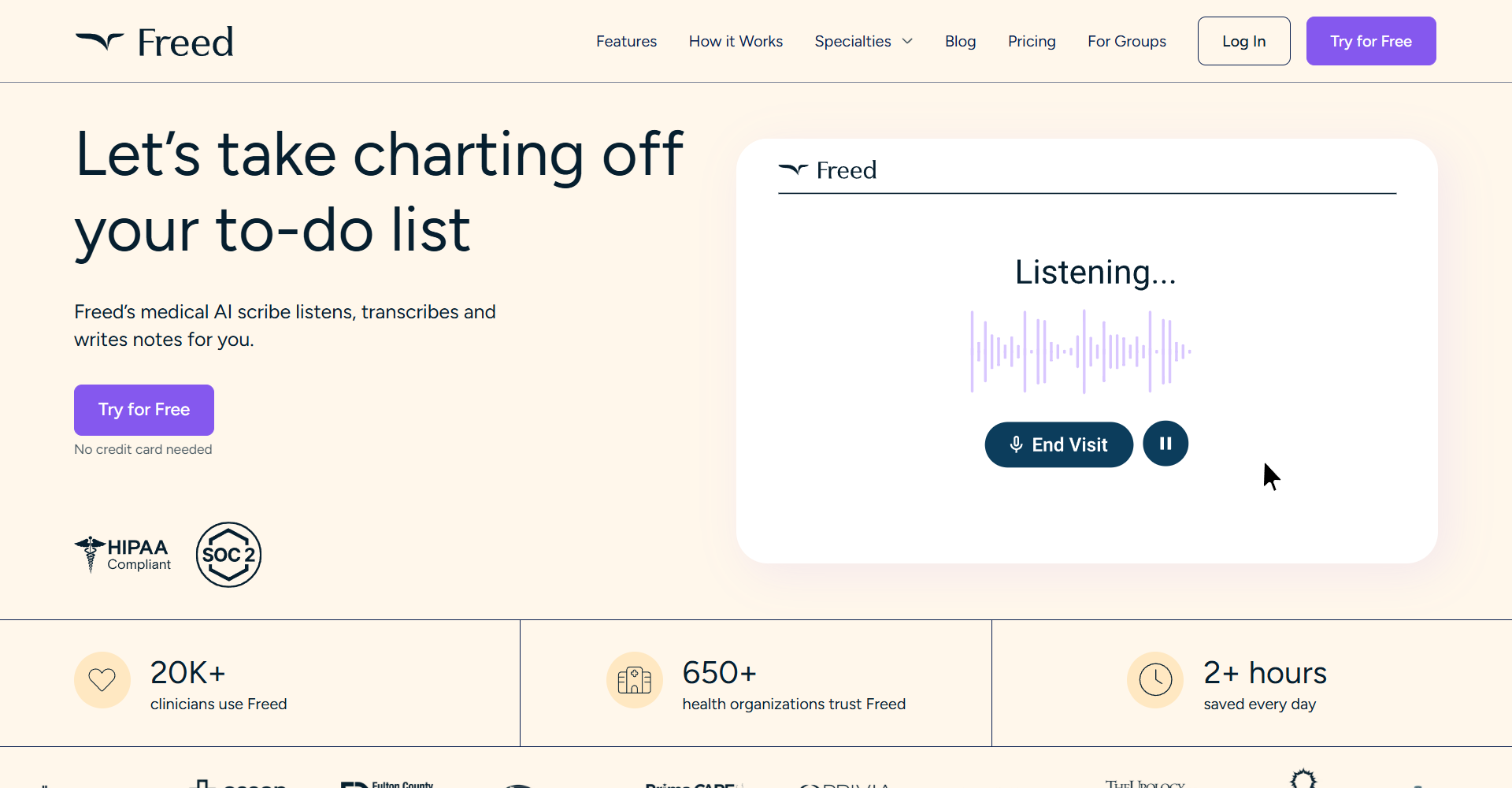Go to How it Works page

click(x=736, y=41)
